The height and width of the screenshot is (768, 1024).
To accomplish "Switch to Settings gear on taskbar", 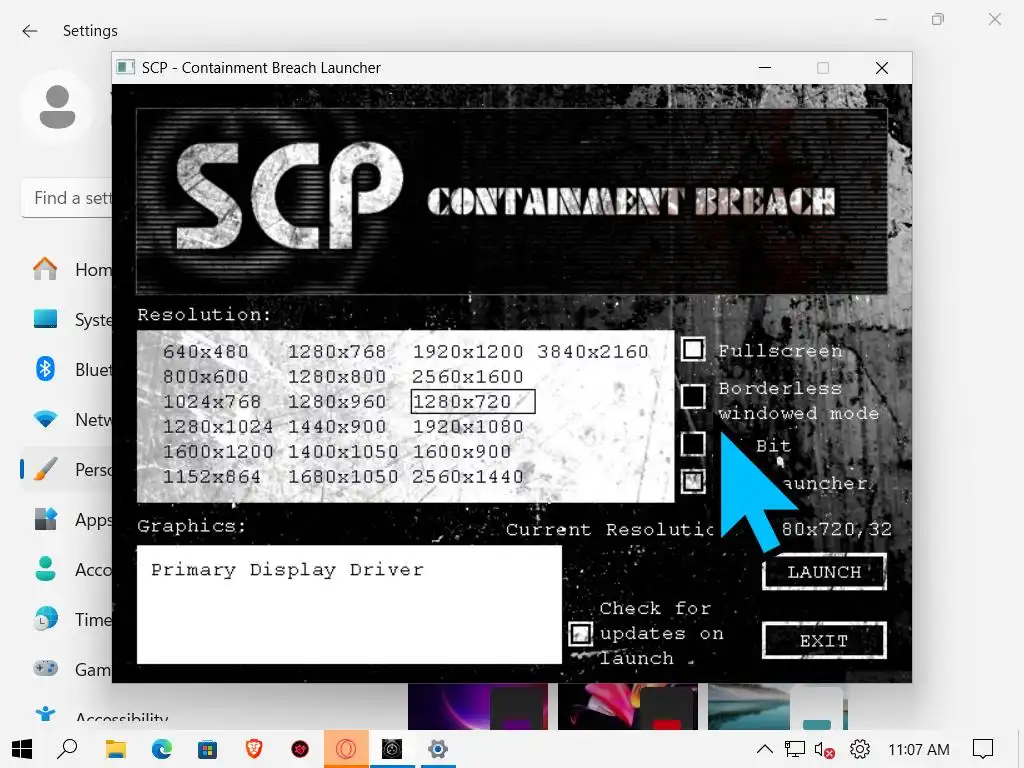I will point(438,749).
